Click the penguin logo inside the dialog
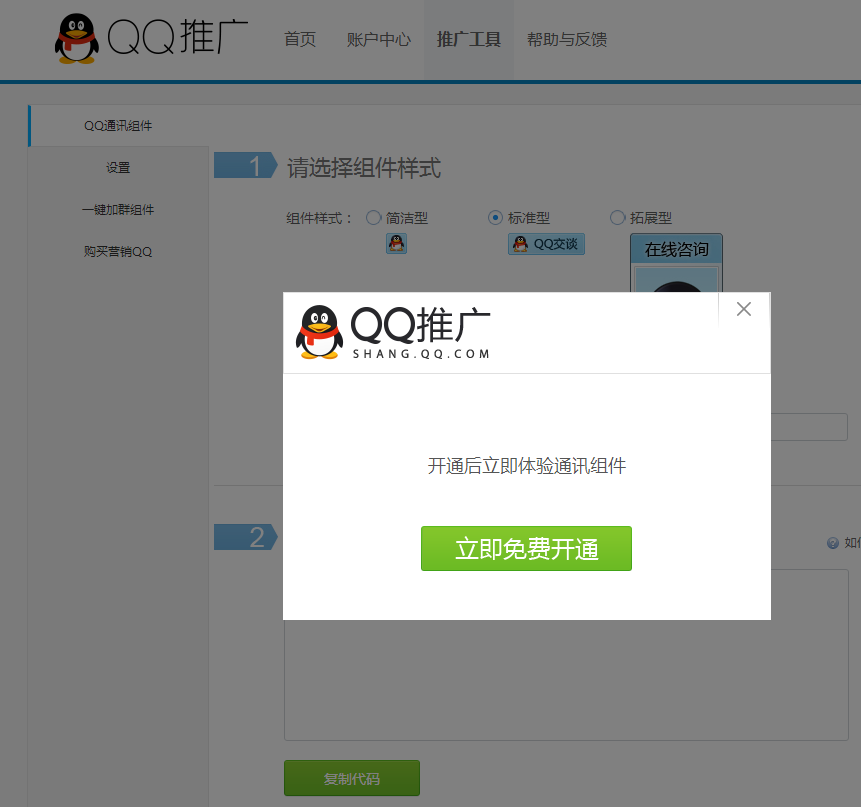The height and width of the screenshot is (807, 861). pyautogui.click(x=319, y=332)
